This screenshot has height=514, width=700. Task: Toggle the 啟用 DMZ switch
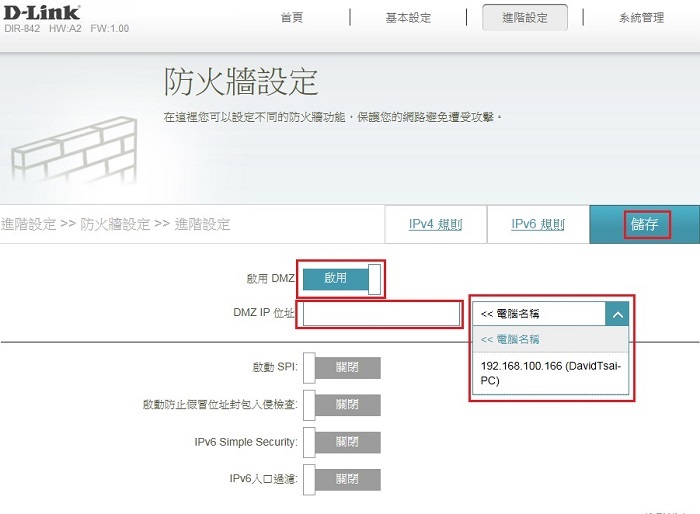click(x=342, y=279)
